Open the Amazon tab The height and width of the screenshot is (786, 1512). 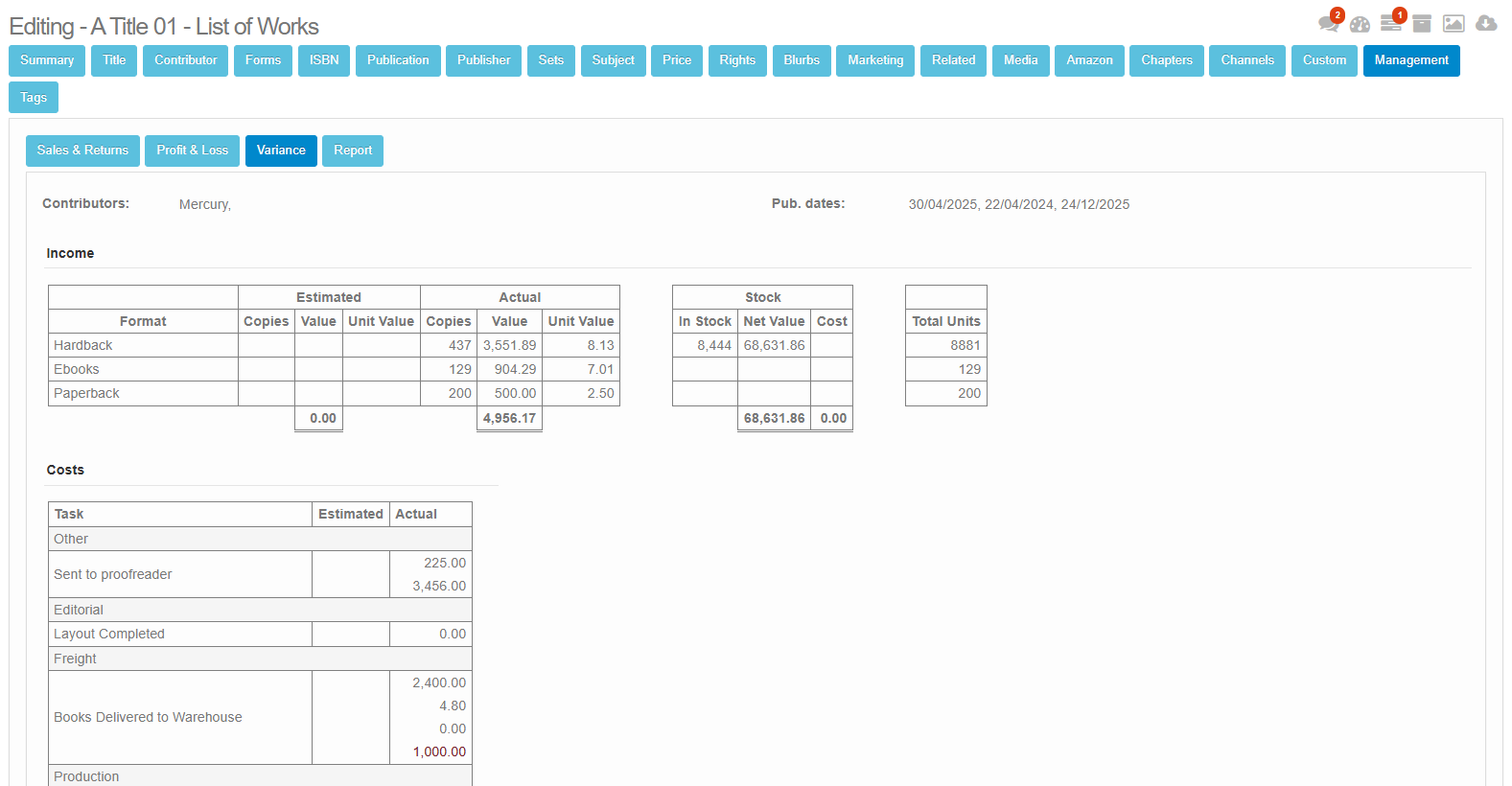coord(1089,60)
